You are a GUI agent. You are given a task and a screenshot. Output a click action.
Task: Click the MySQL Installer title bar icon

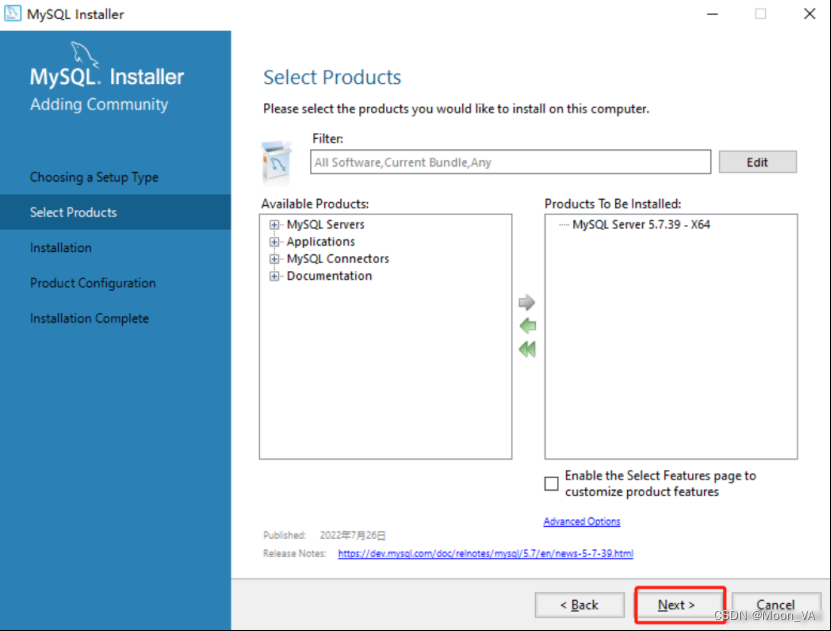pyautogui.click(x=12, y=13)
